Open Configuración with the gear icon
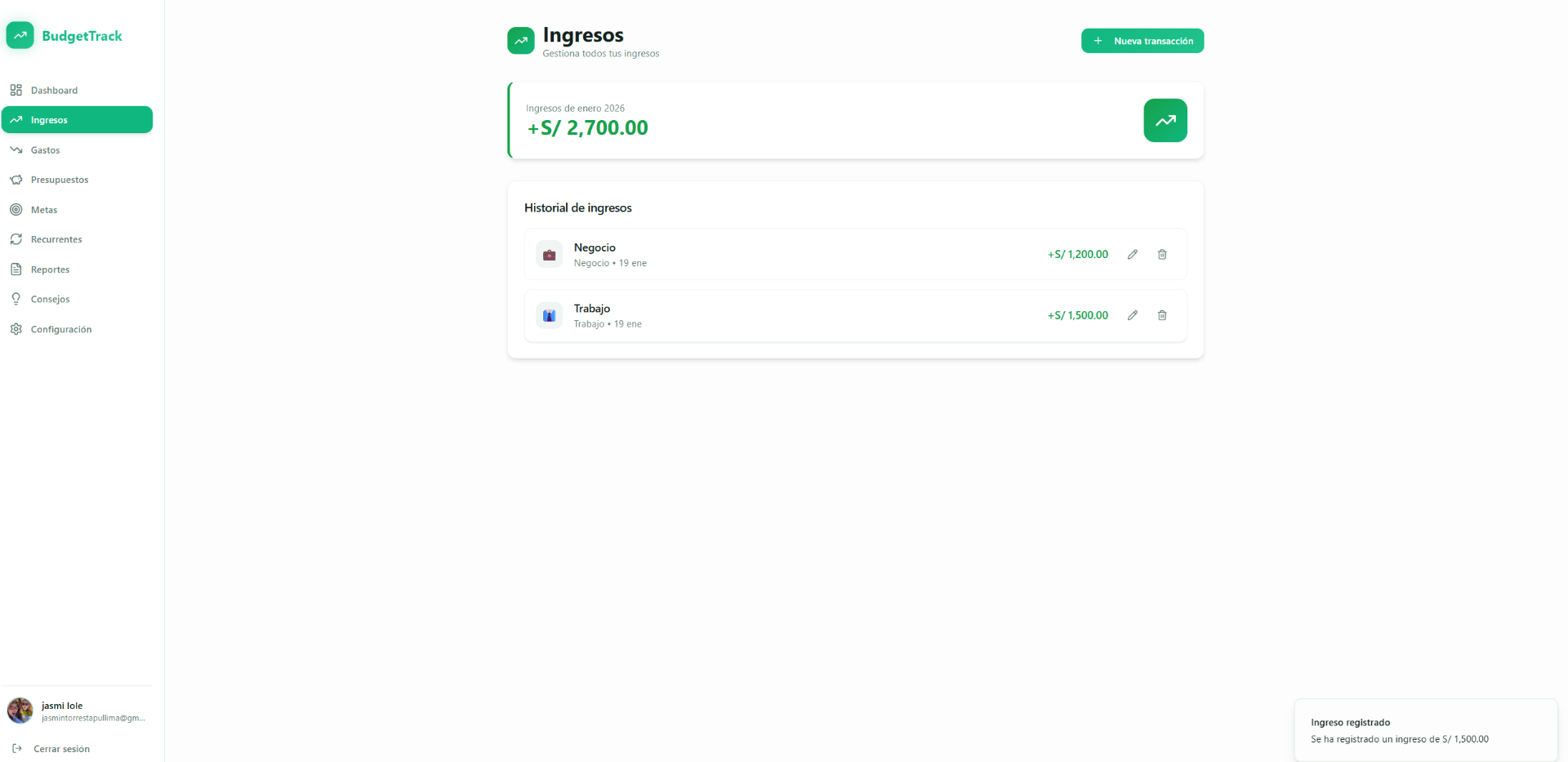 coord(16,329)
